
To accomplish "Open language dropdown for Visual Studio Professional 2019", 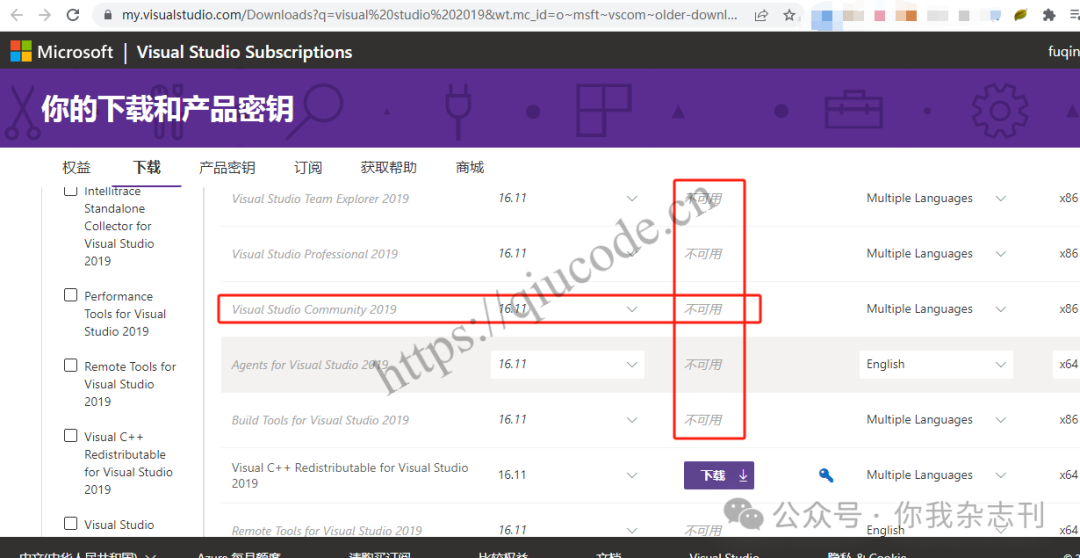I will pyautogui.click(x=936, y=254).
